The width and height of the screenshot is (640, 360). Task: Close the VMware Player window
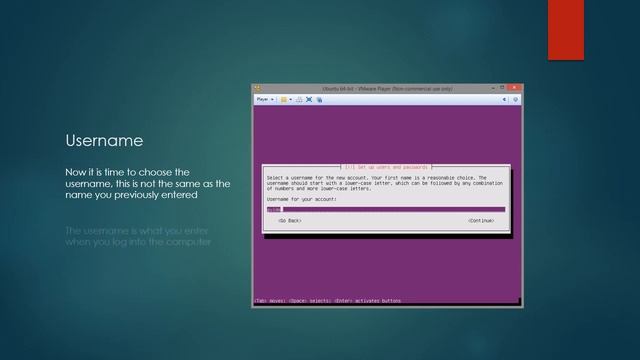[x=514, y=88]
